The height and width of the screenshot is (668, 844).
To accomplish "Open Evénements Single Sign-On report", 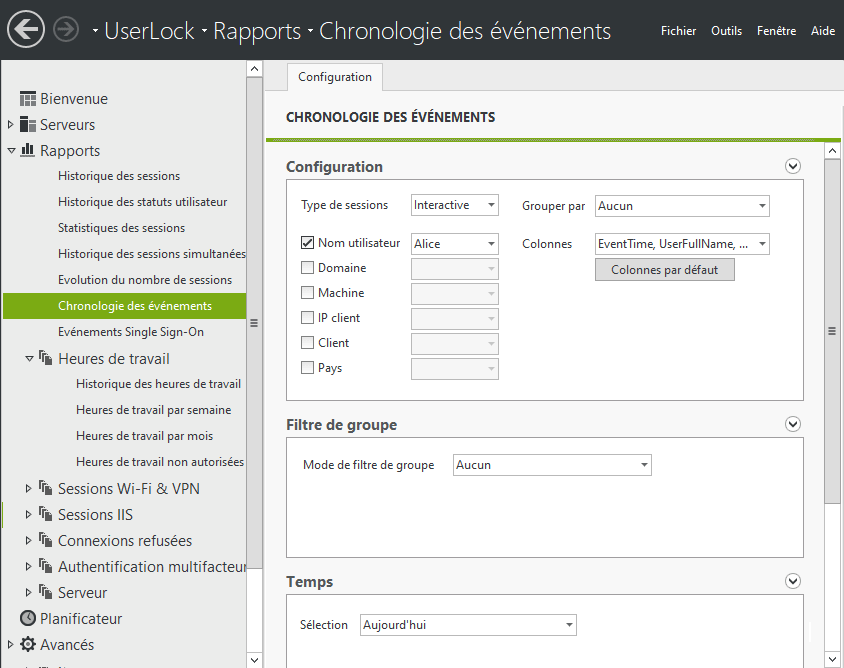I will click(x=131, y=332).
